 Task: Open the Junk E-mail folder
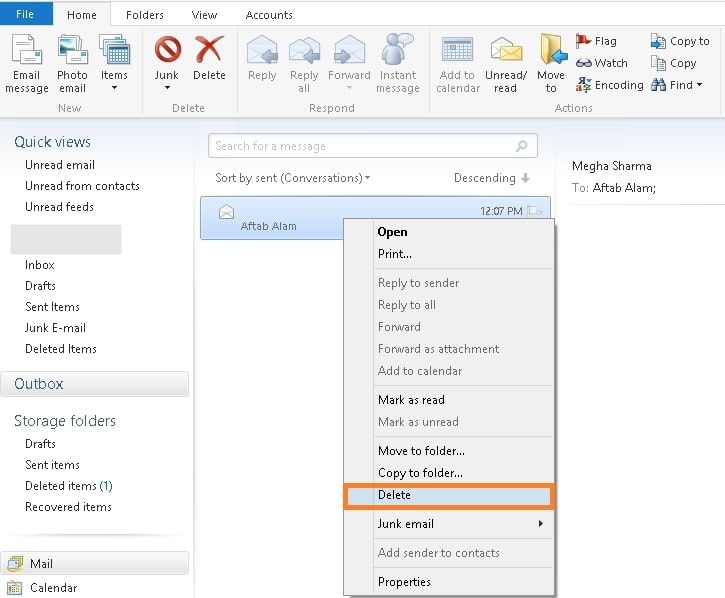pos(55,327)
